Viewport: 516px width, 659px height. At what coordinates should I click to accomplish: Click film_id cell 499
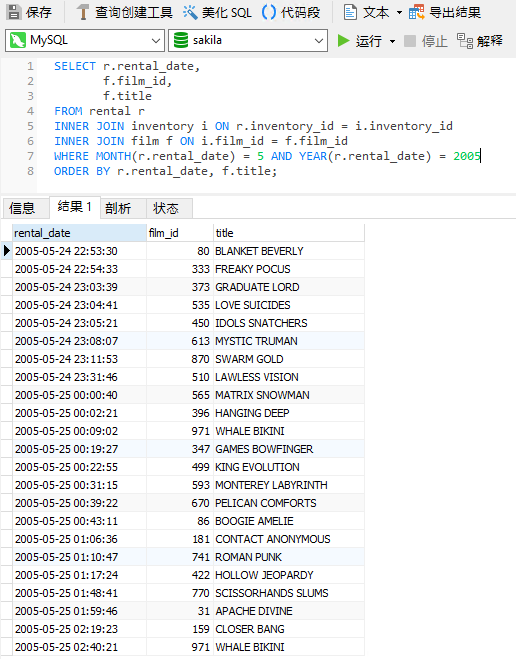click(180, 467)
